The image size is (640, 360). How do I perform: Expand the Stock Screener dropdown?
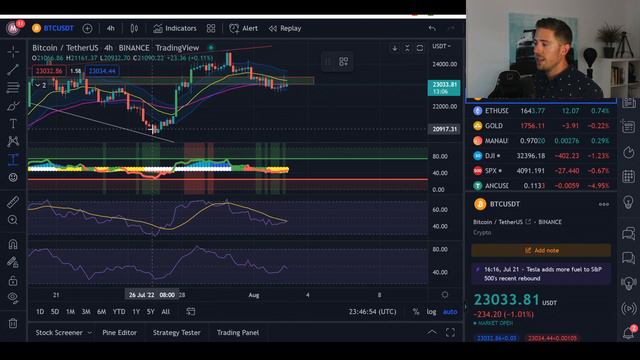(63, 333)
